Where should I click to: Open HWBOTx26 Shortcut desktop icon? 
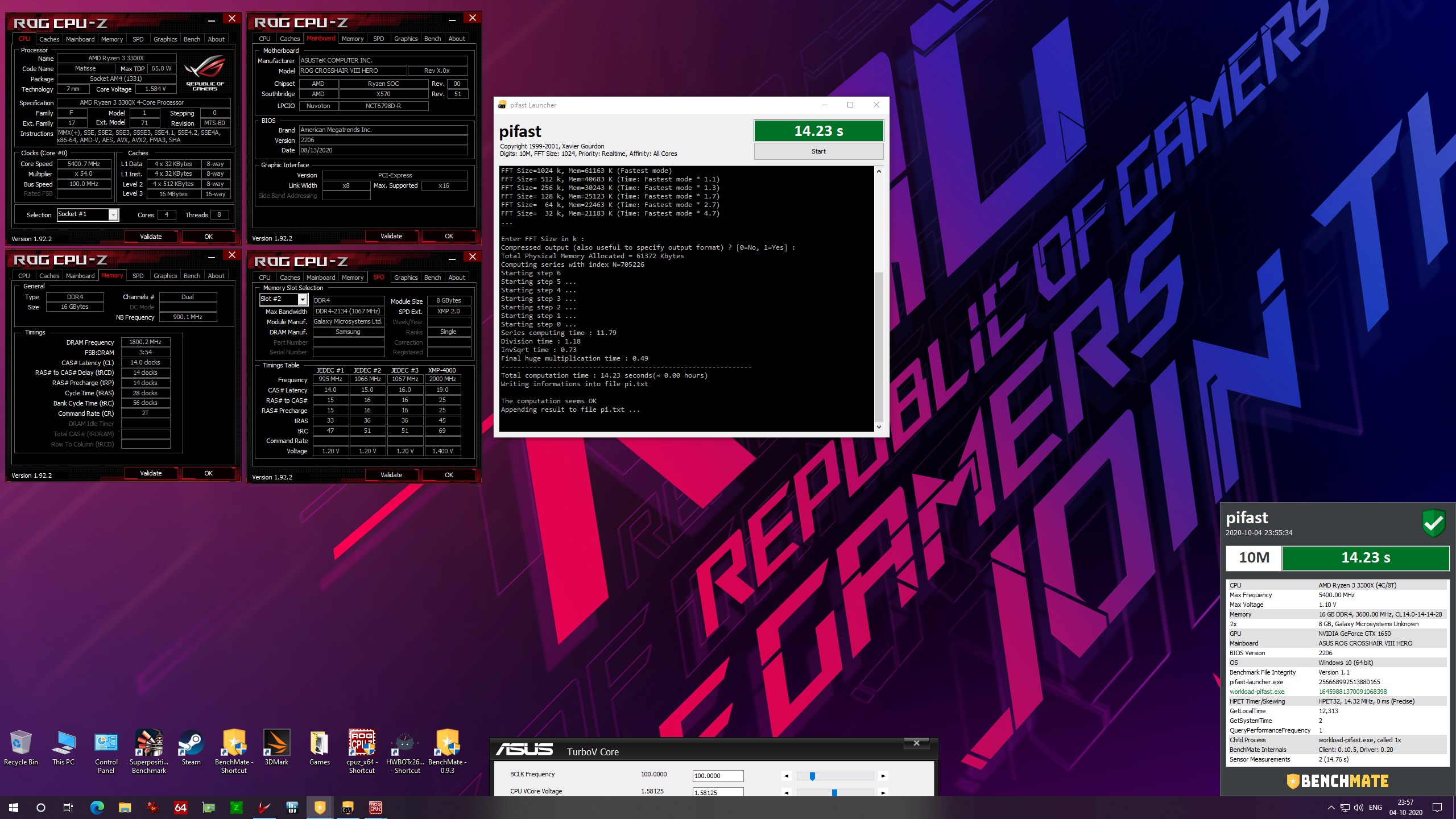click(x=405, y=752)
